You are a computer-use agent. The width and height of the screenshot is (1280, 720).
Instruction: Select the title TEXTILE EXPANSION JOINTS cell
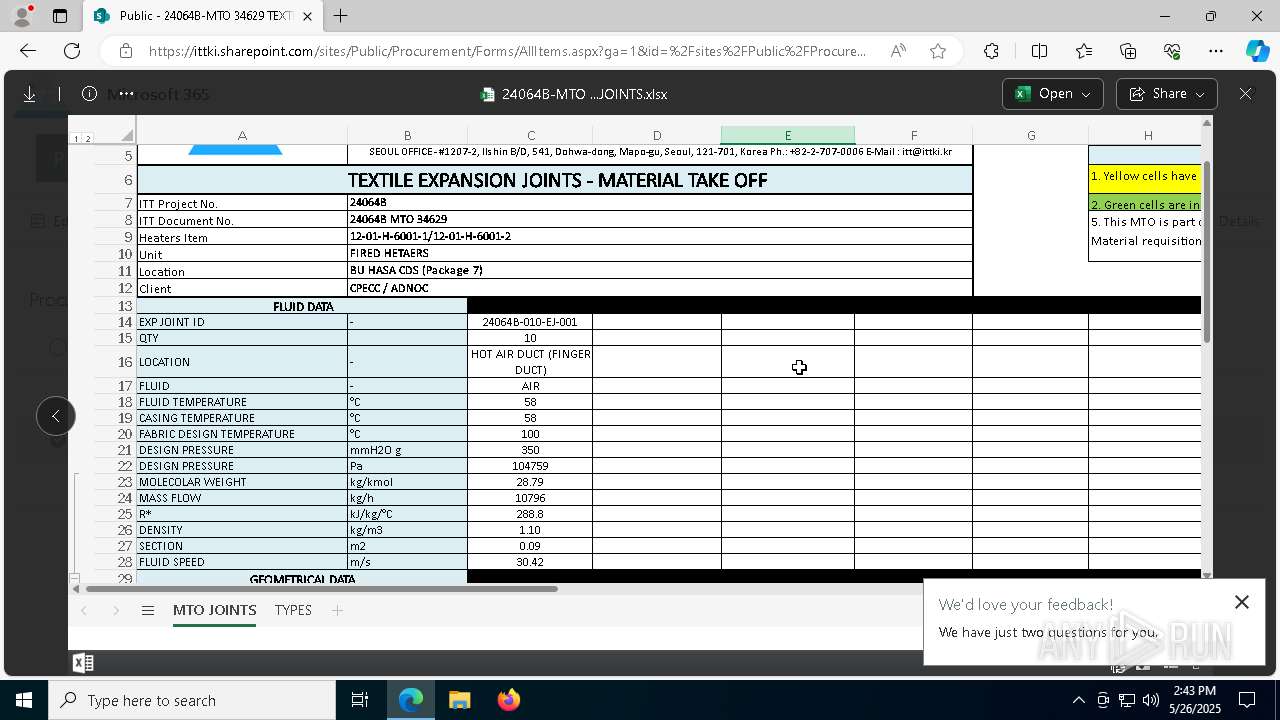pos(555,180)
